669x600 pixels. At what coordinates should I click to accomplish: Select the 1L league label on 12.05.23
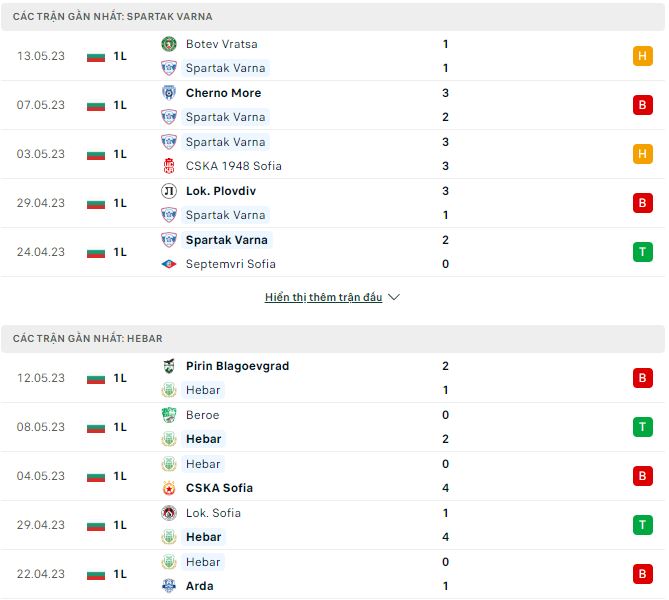point(120,378)
